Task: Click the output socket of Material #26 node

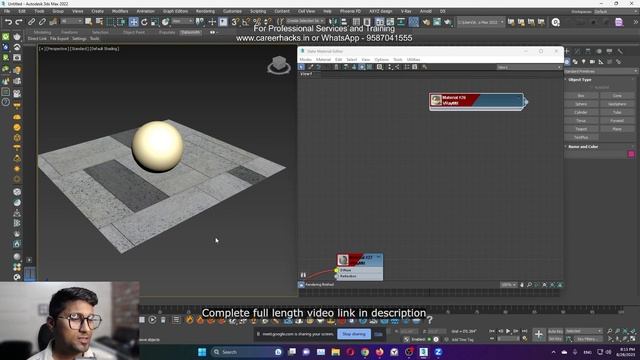Action: tap(526, 102)
